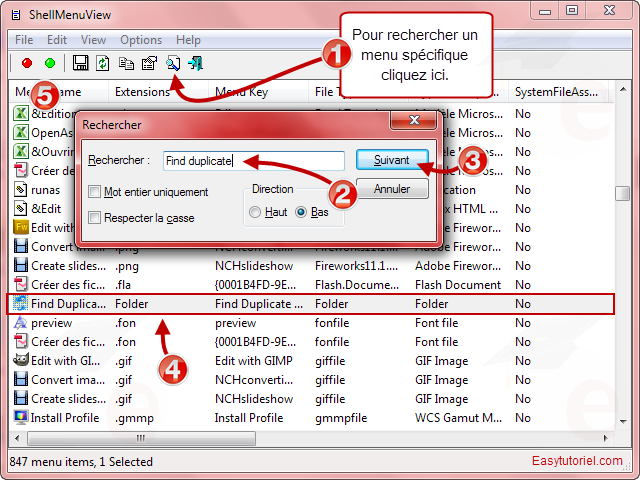The width and height of the screenshot is (640, 480).
Task: Open the Help menu
Action: pyautogui.click(x=188, y=40)
